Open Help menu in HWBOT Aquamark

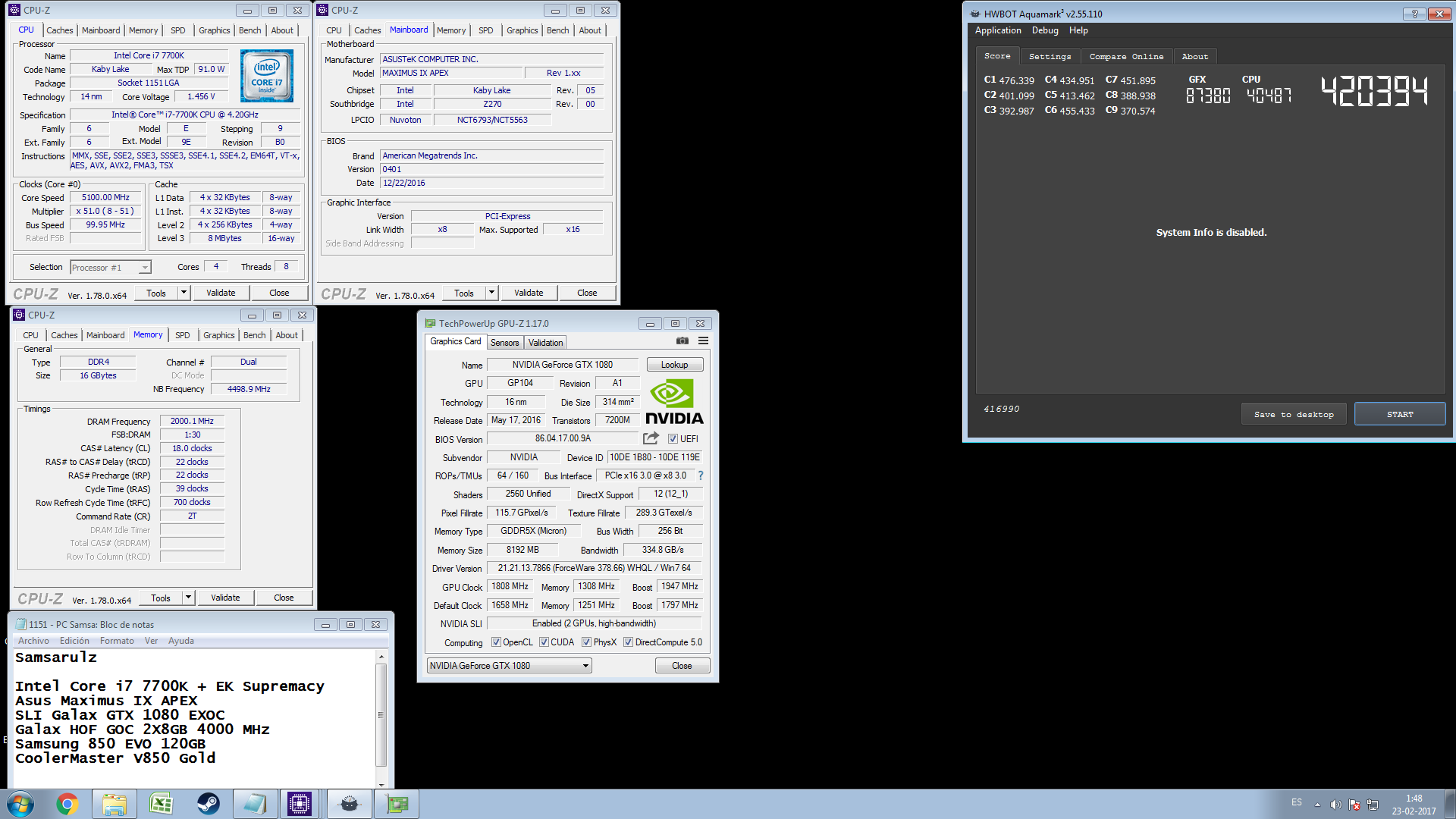[x=1078, y=30]
